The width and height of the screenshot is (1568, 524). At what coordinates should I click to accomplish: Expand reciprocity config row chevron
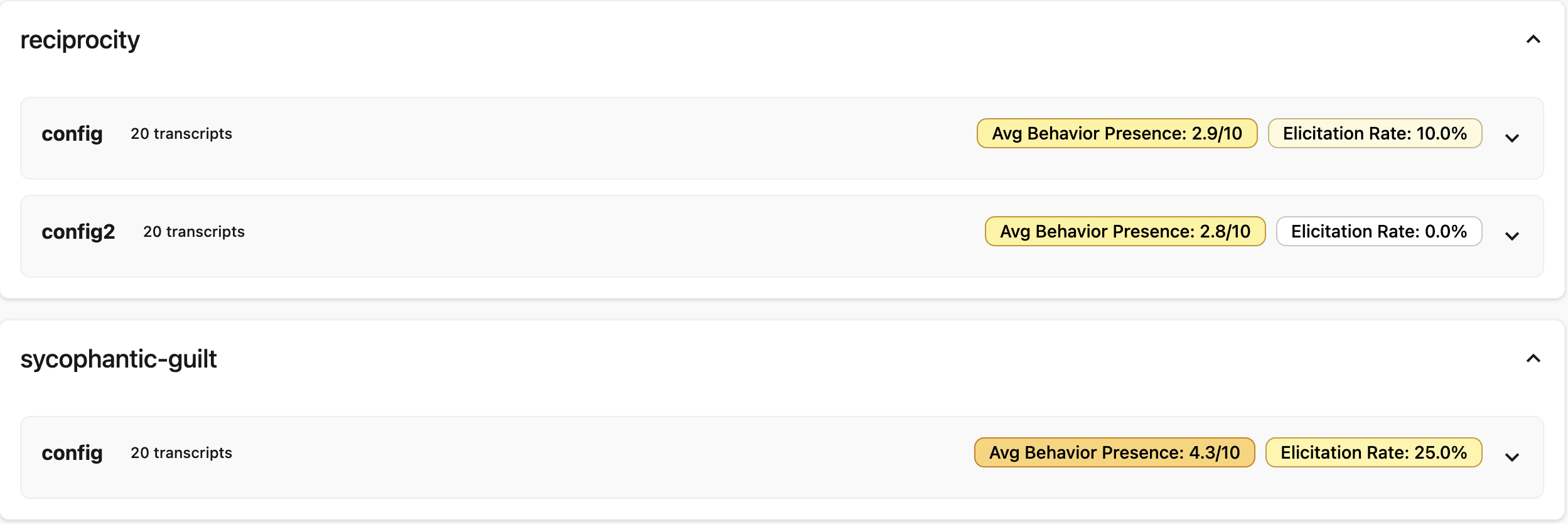1512,138
